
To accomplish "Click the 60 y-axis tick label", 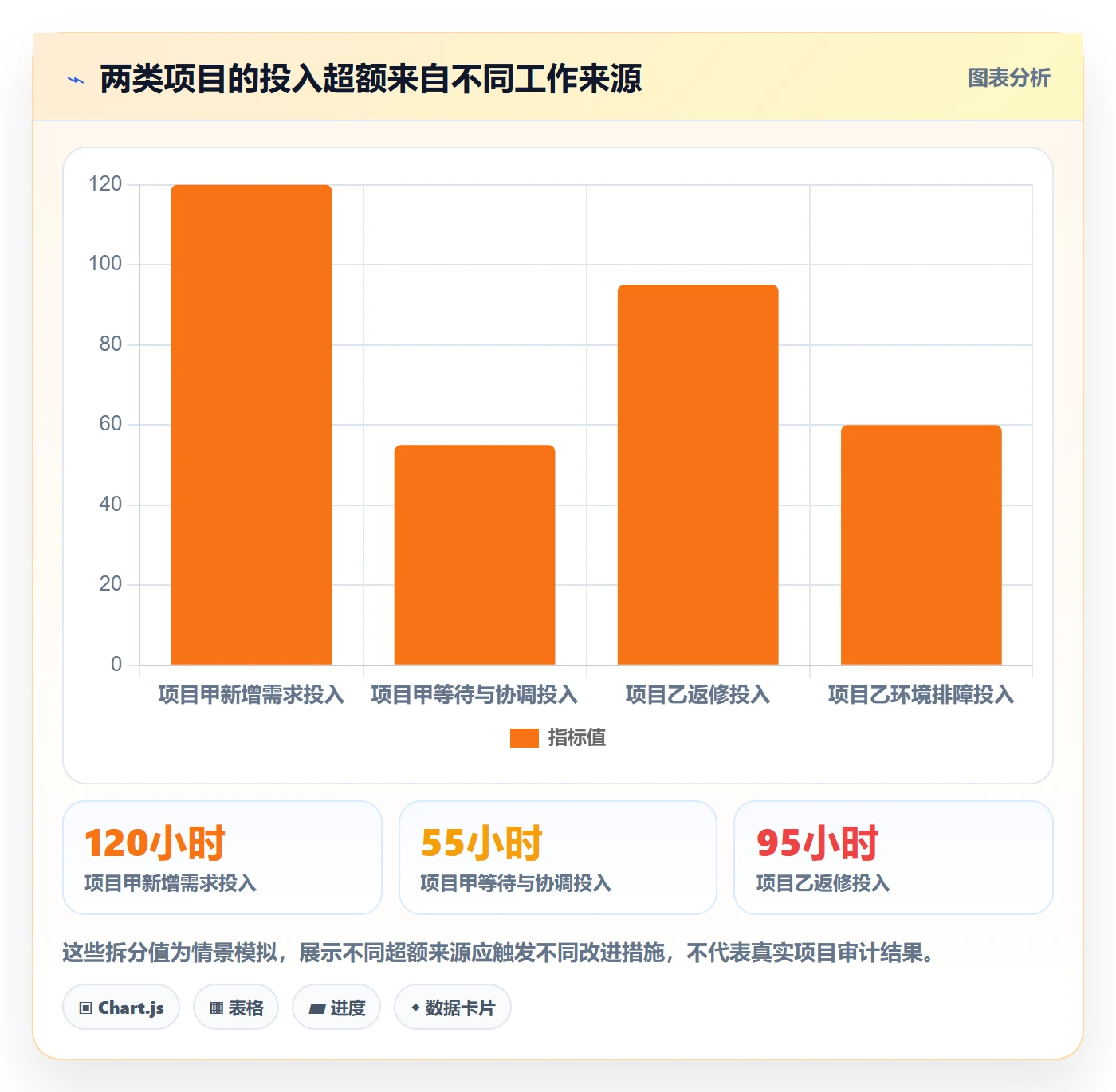I will pos(111,424).
